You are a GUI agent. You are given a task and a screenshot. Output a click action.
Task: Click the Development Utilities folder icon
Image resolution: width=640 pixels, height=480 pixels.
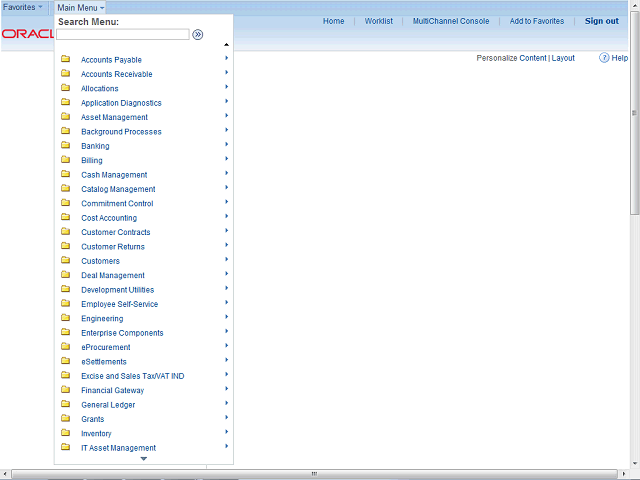(65, 289)
